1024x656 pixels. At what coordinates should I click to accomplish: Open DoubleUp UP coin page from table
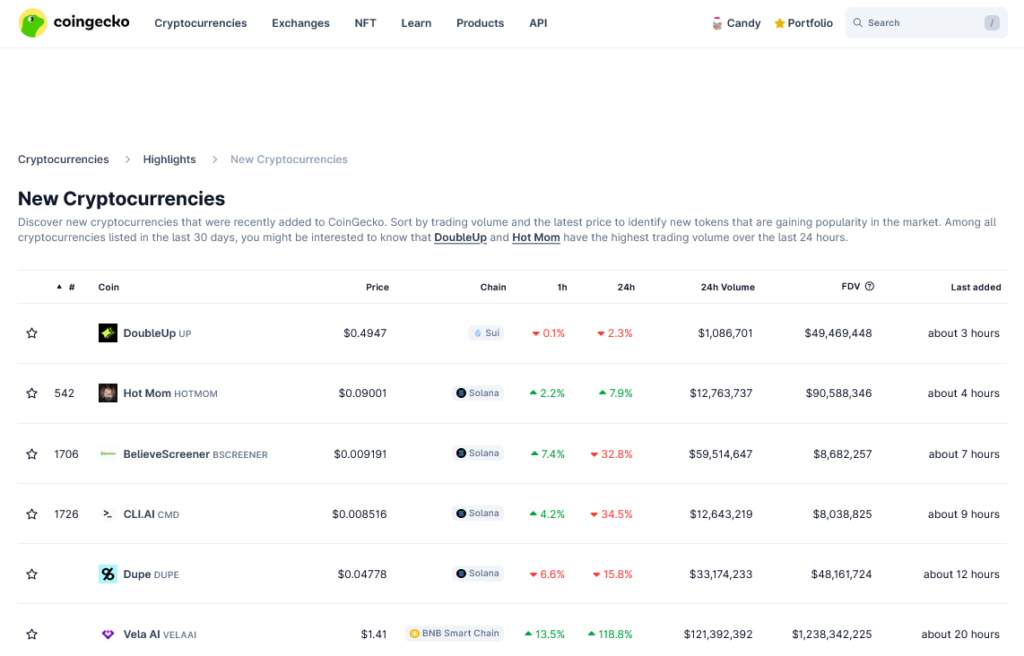click(157, 333)
